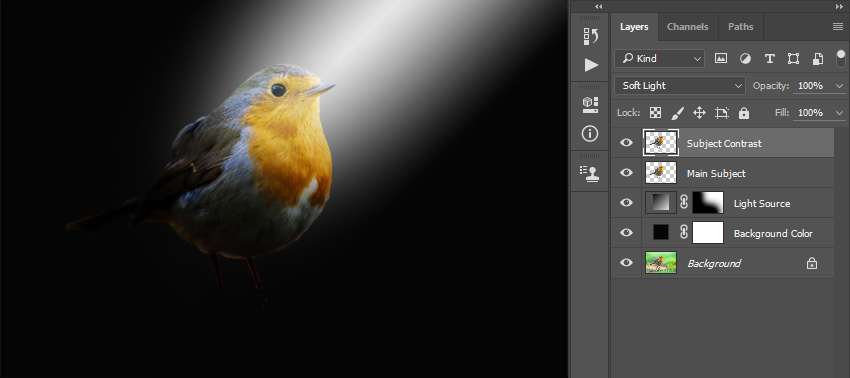This screenshot has width=850, height=378.
Task: Hide the Background layer
Action: [626, 262]
